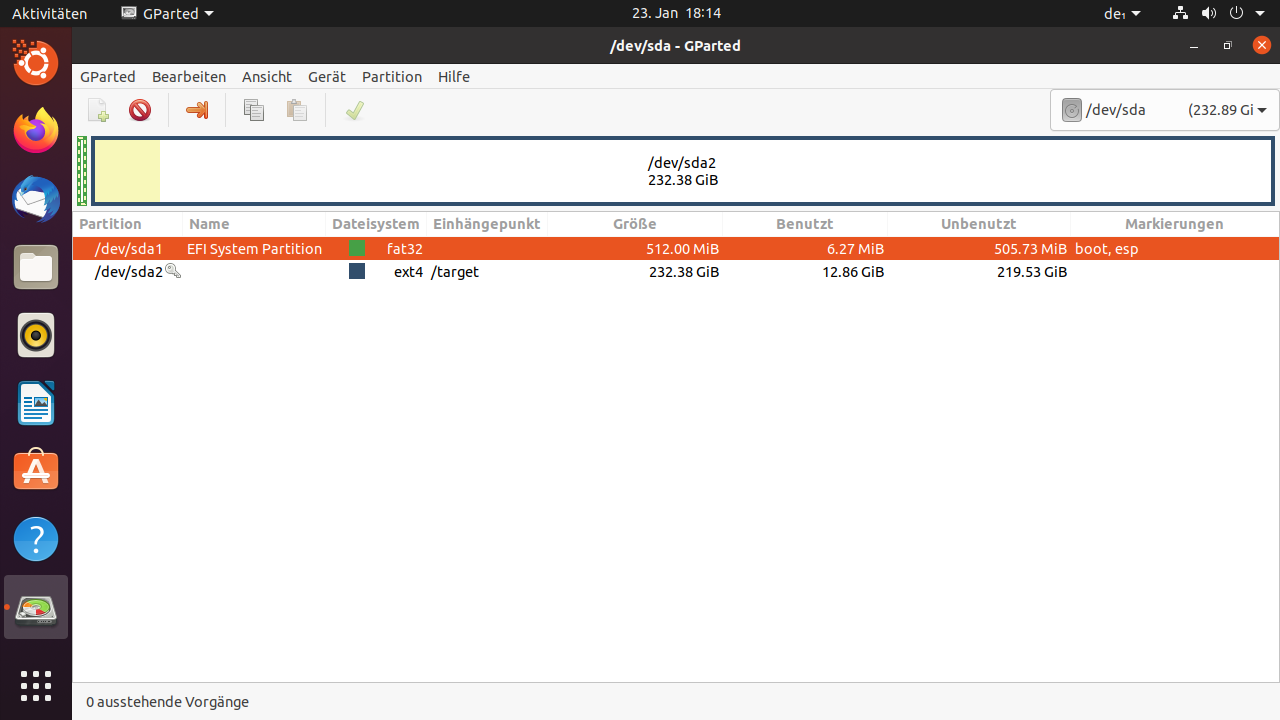
Task: Click the GParted icon in the dock
Action: (x=36, y=607)
